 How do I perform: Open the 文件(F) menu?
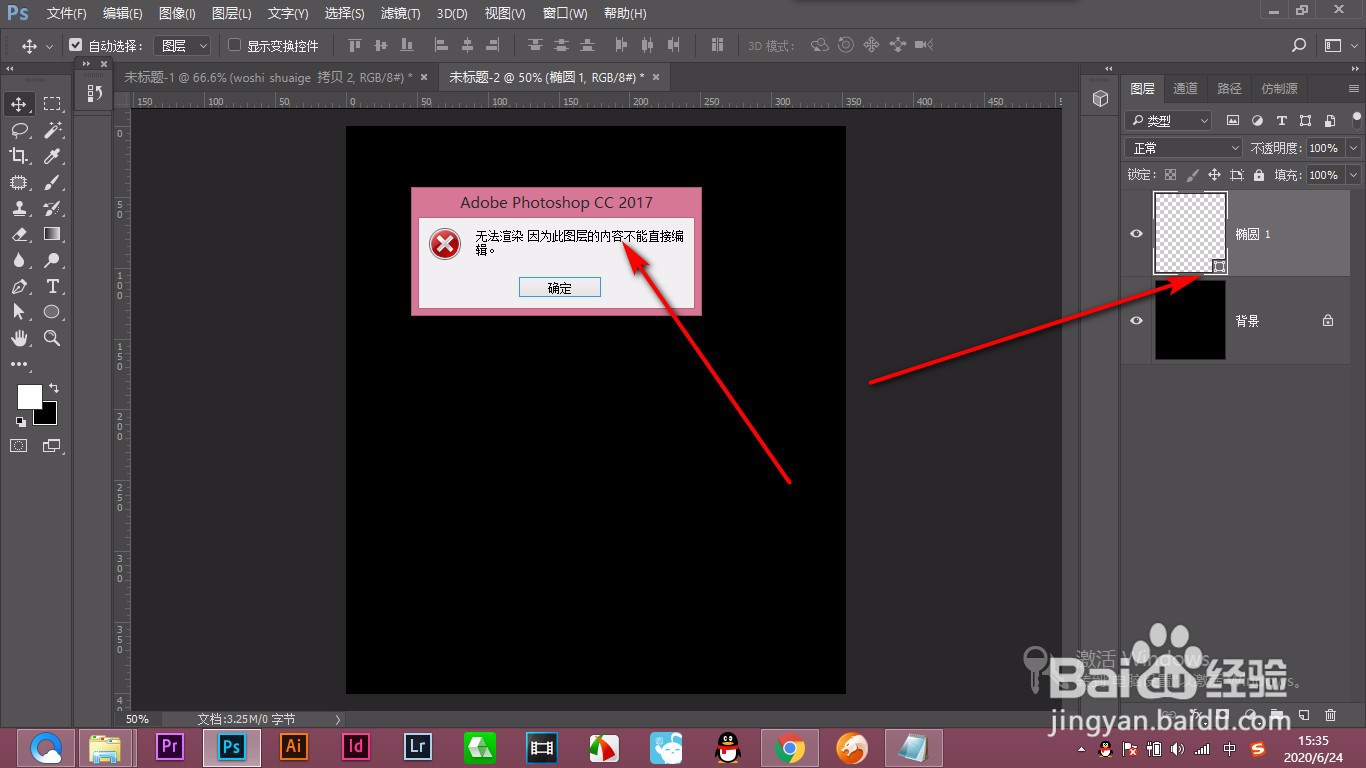pyautogui.click(x=67, y=13)
